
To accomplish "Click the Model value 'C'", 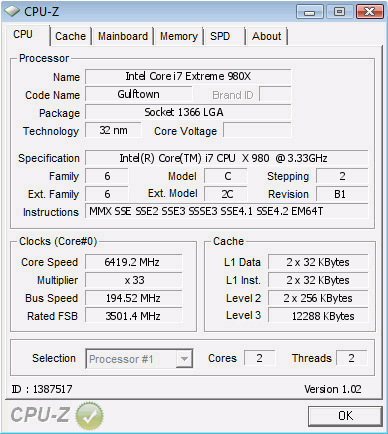I will click(226, 176).
